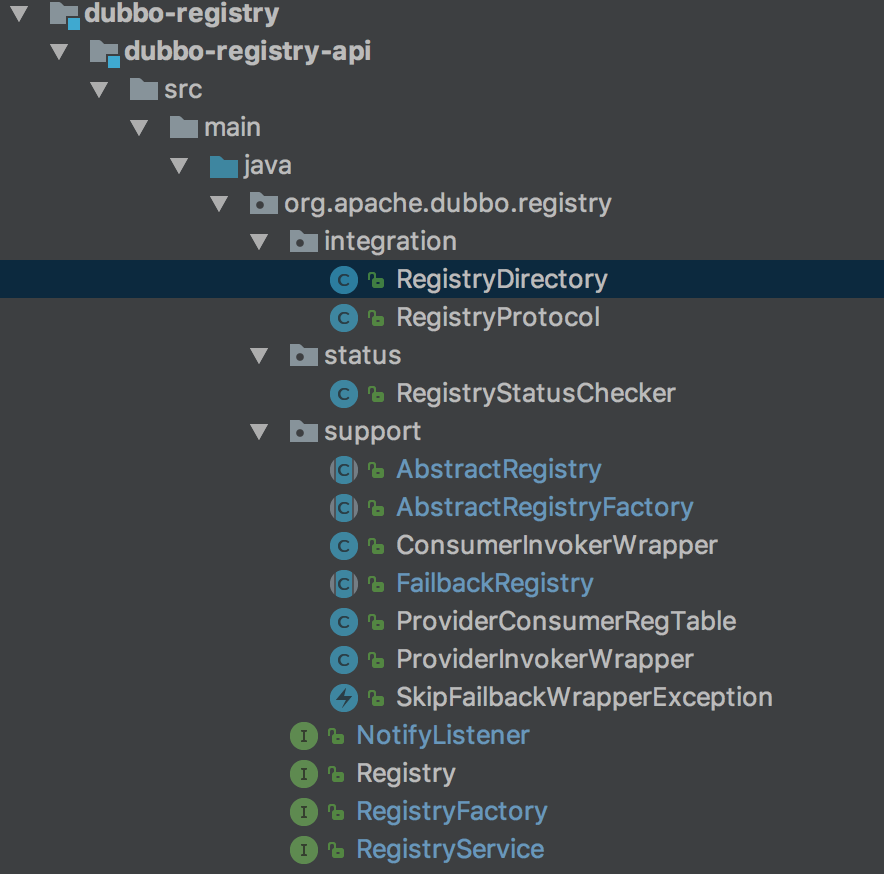The height and width of the screenshot is (874, 884).
Task: Click the src folder icon
Action: click(144, 89)
